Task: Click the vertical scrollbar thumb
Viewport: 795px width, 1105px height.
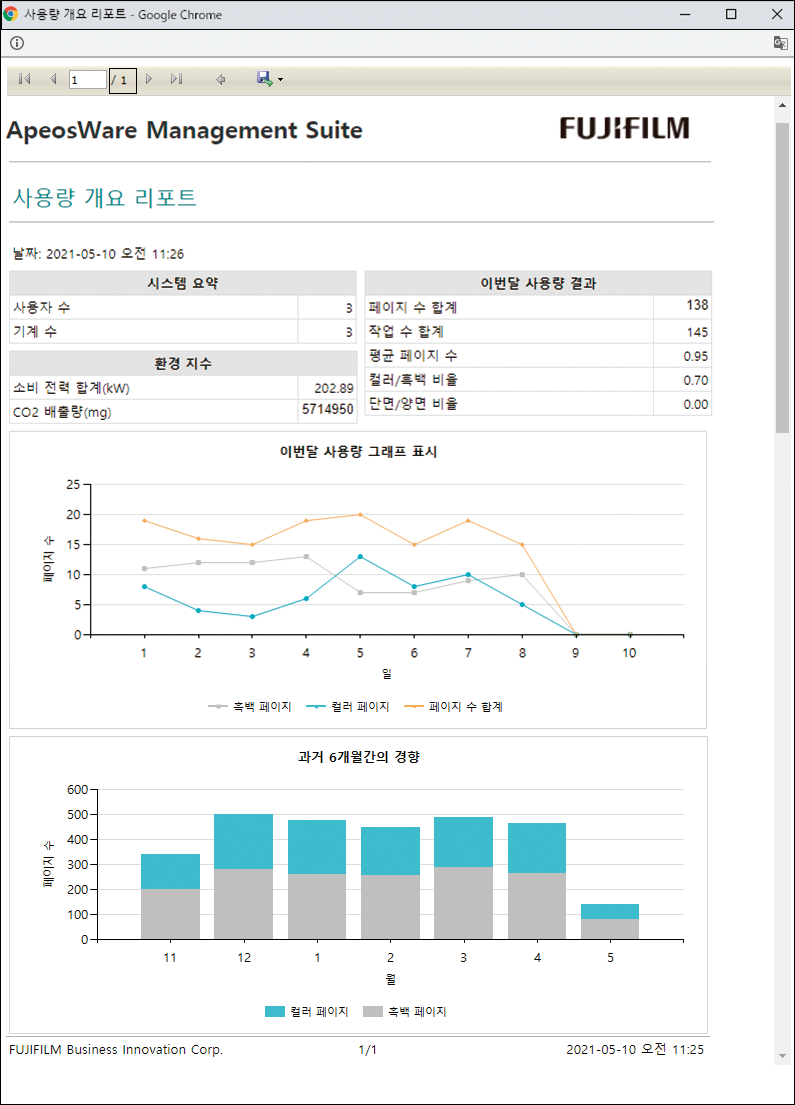Action: pos(782,278)
